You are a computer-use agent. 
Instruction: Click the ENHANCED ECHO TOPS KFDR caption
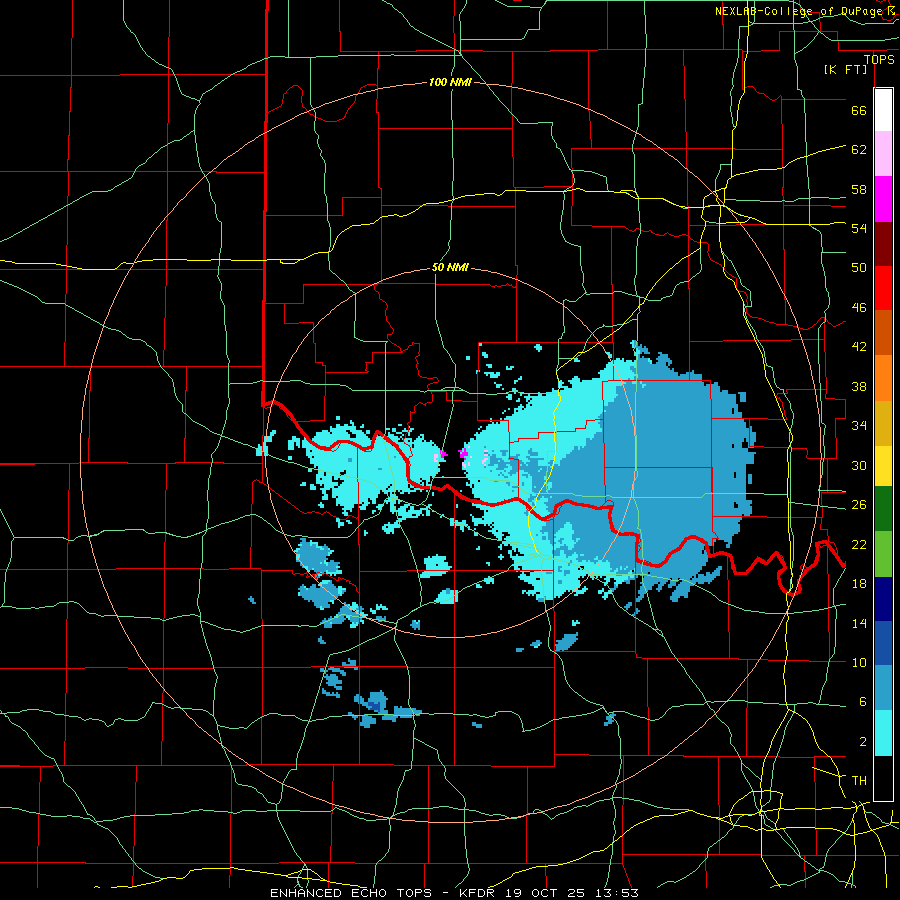[454, 893]
